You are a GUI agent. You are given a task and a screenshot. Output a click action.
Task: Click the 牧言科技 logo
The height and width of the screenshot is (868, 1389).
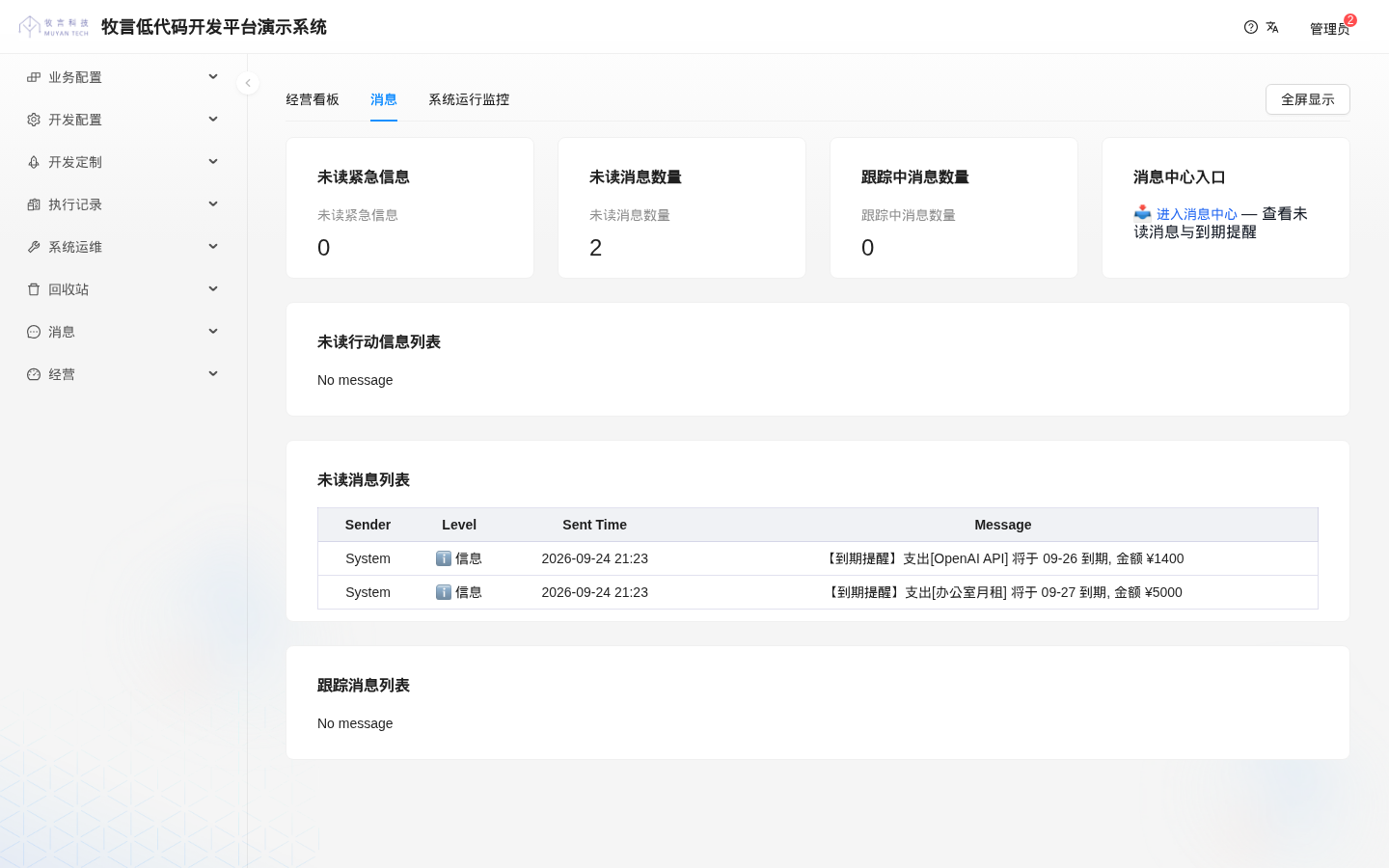click(54, 27)
